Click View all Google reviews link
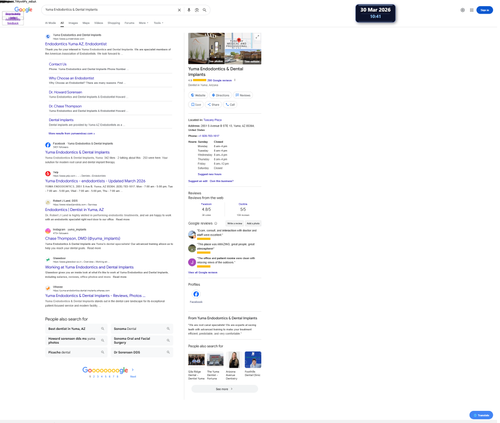 (x=203, y=272)
